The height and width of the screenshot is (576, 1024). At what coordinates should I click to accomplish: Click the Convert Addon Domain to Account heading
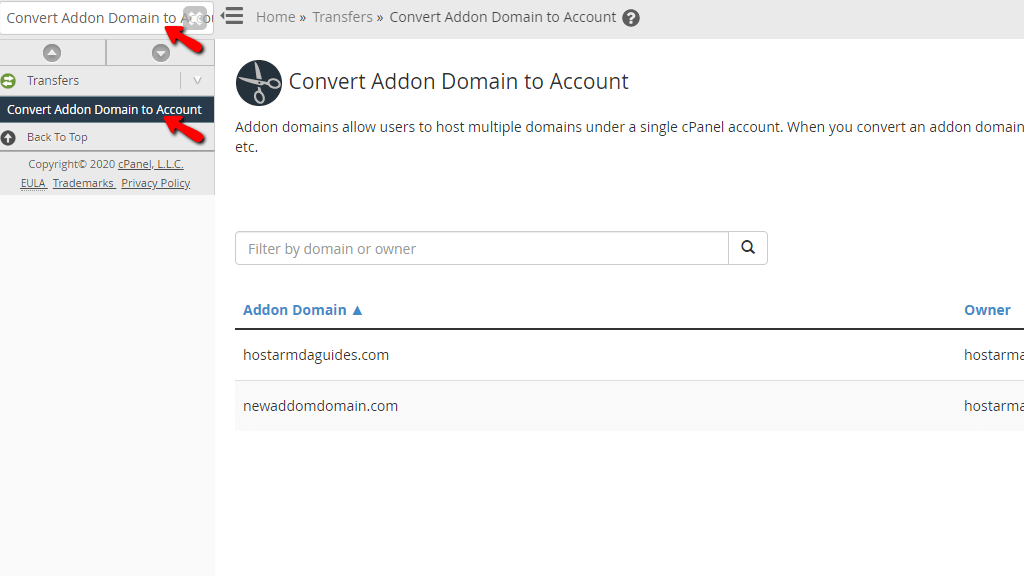click(x=458, y=82)
